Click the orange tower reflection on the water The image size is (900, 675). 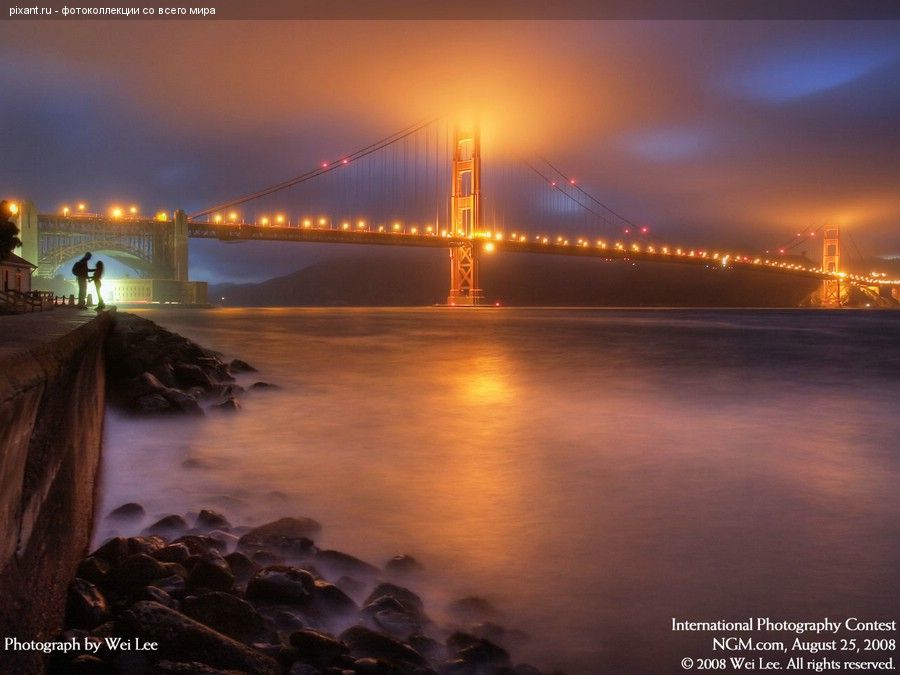pyautogui.click(x=487, y=385)
